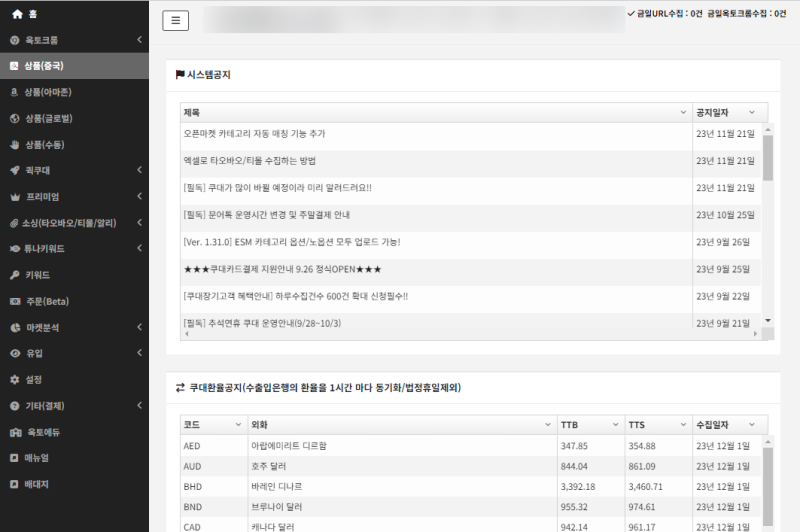
Task: Click the 상품(중국) sidebar icon
Action: tap(14, 66)
